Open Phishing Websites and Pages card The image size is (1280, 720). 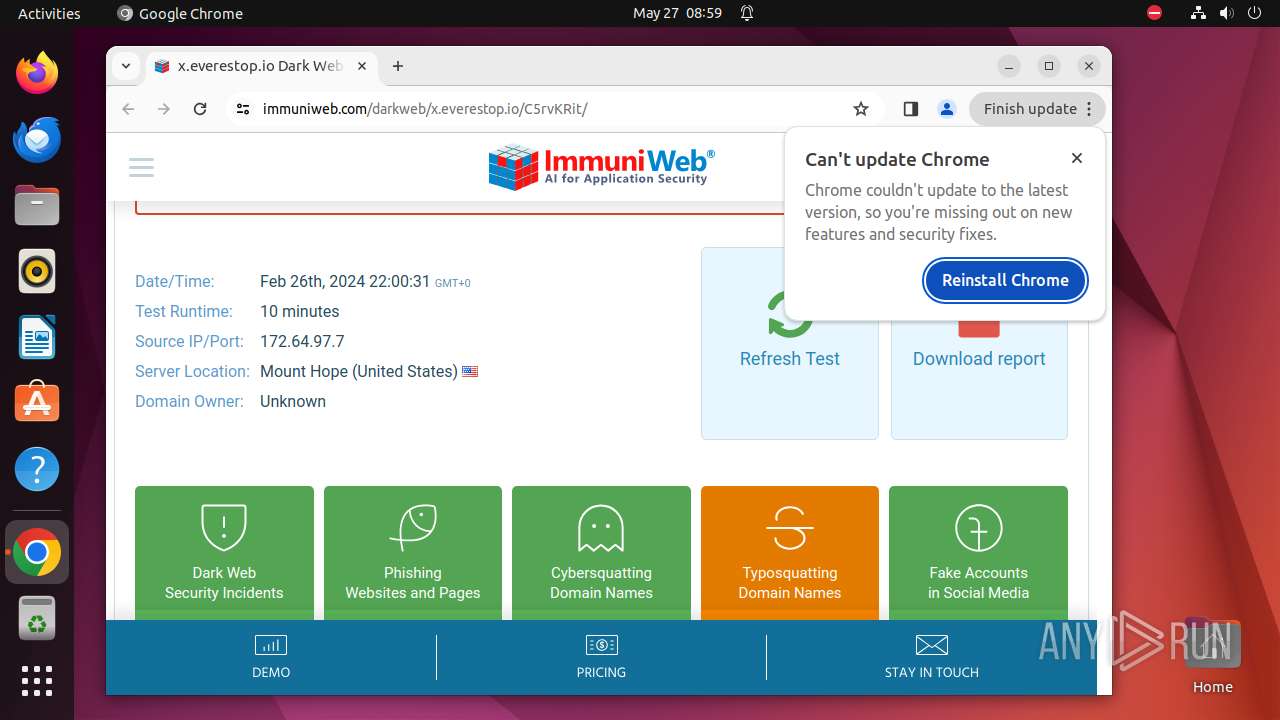pyautogui.click(x=413, y=553)
